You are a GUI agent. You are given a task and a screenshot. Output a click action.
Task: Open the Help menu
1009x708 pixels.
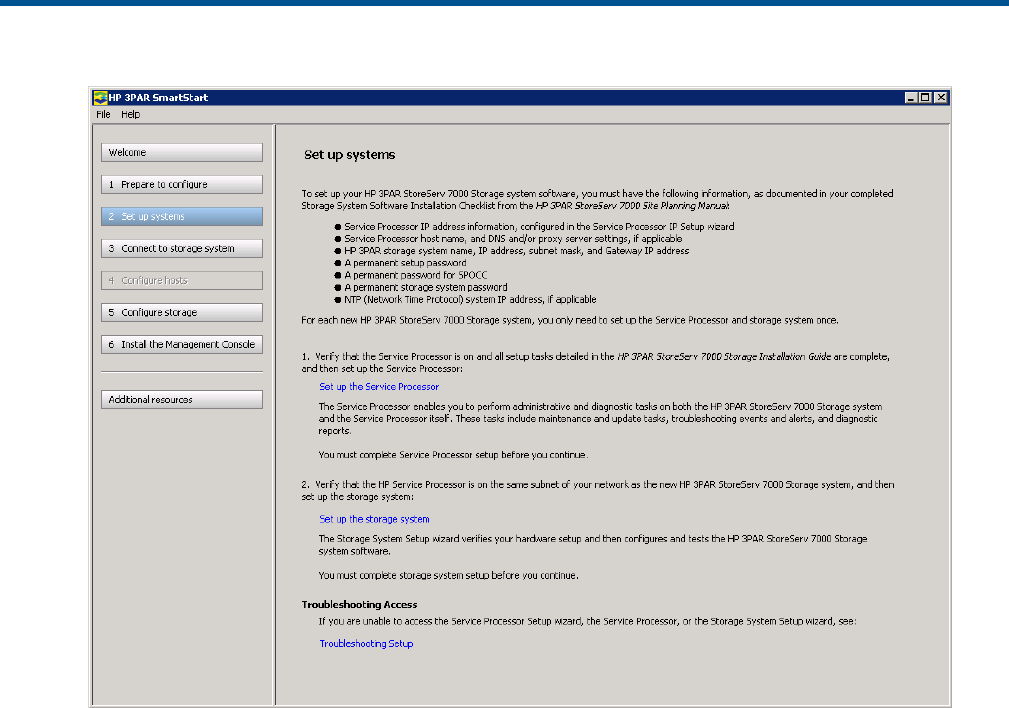click(131, 114)
